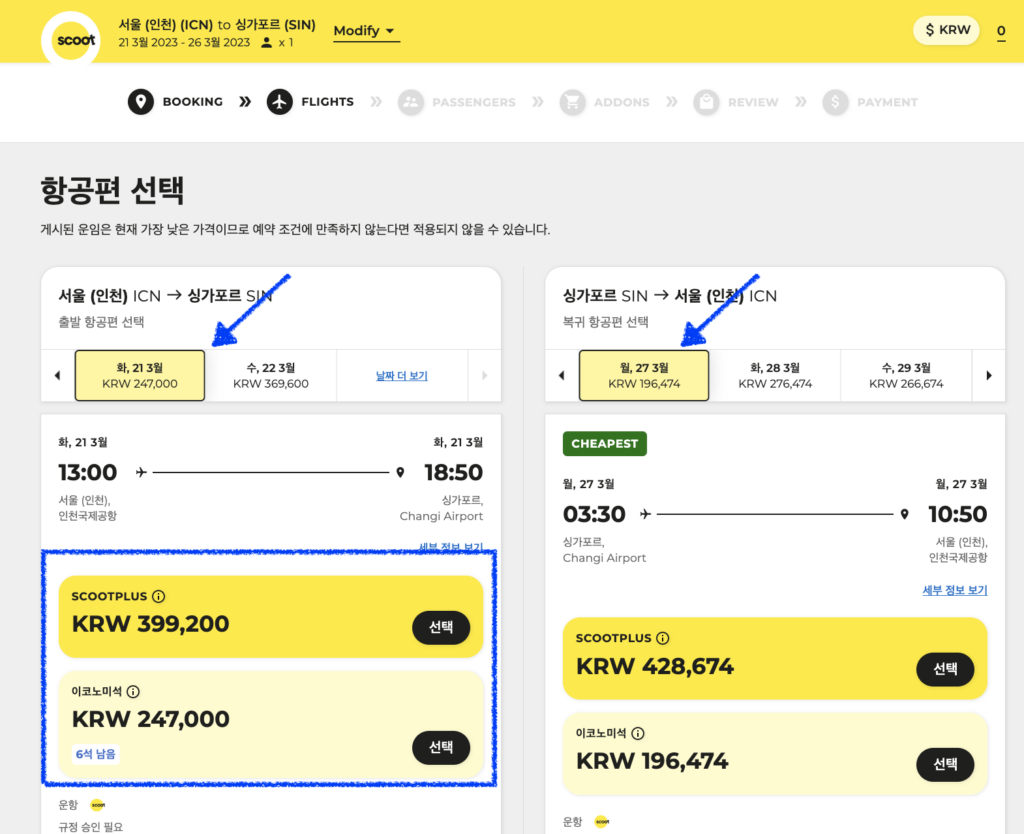The height and width of the screenshot is (834, 1024).
Task: Show info for return ScootPlus fare
Action: 663,638
